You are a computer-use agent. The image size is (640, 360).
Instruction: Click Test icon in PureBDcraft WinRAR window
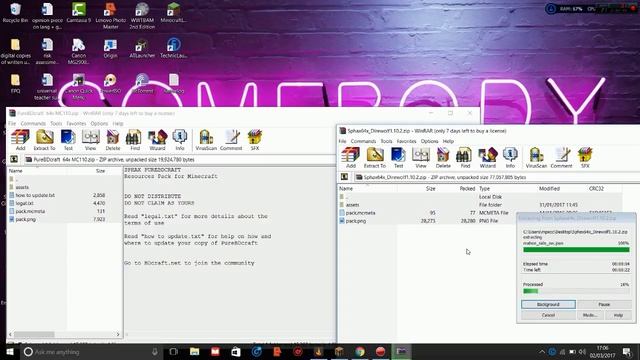click(x=68, y=140)
